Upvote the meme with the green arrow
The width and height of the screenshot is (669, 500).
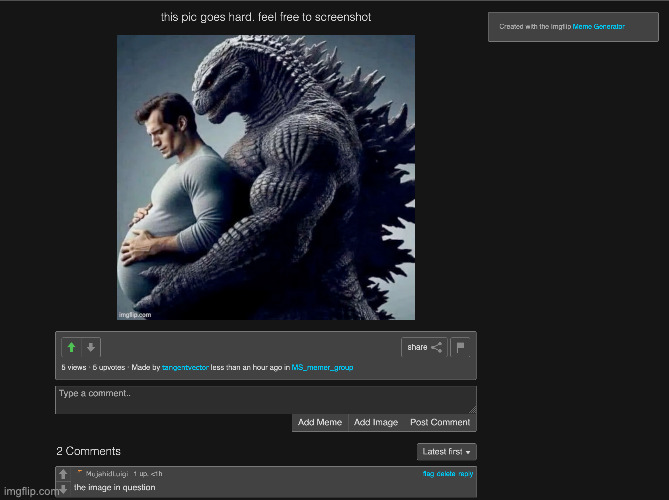(71, 347)
